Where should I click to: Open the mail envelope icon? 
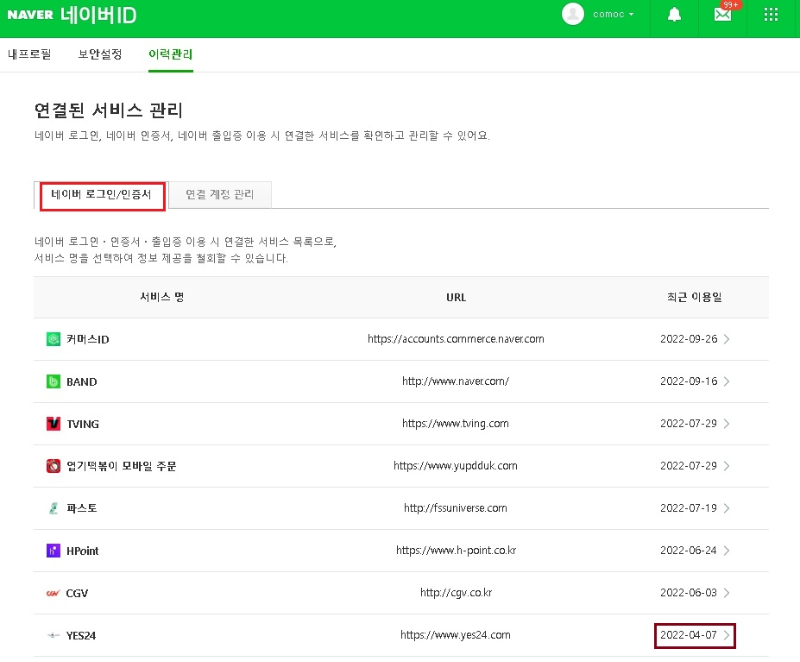click(x=722, y=14)
